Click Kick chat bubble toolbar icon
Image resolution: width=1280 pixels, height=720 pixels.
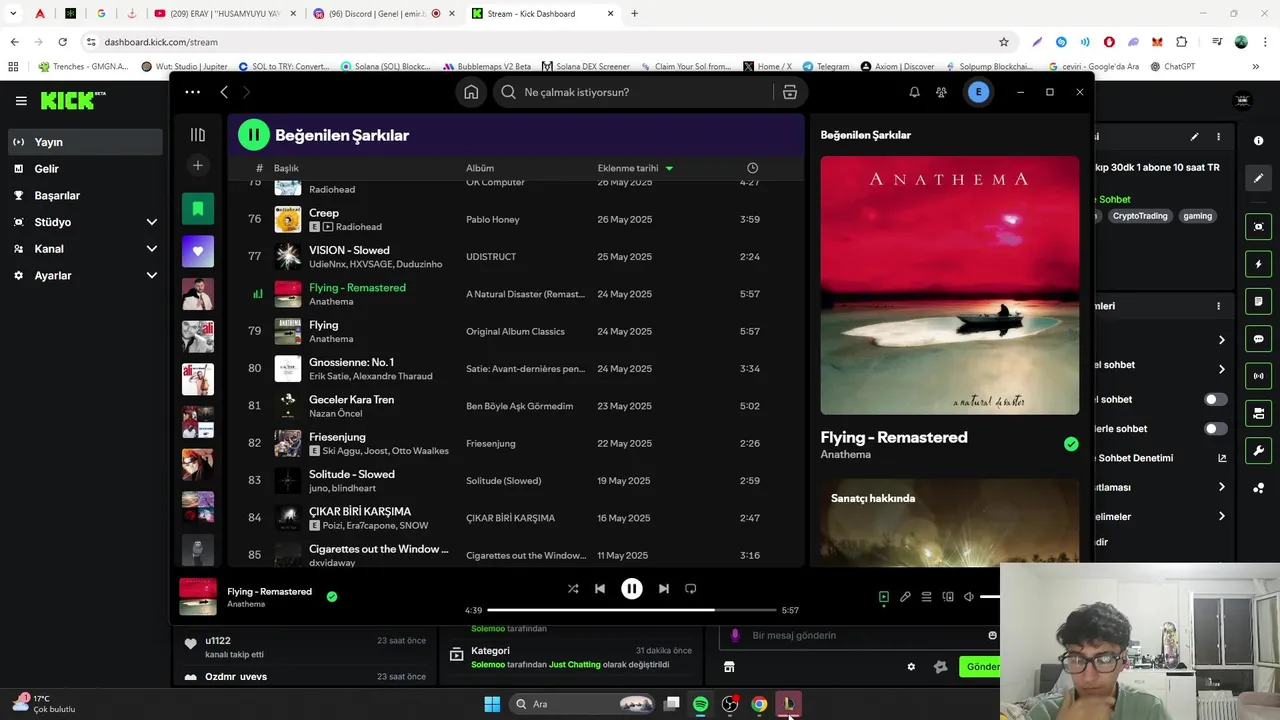click(x=1259, y=339)
